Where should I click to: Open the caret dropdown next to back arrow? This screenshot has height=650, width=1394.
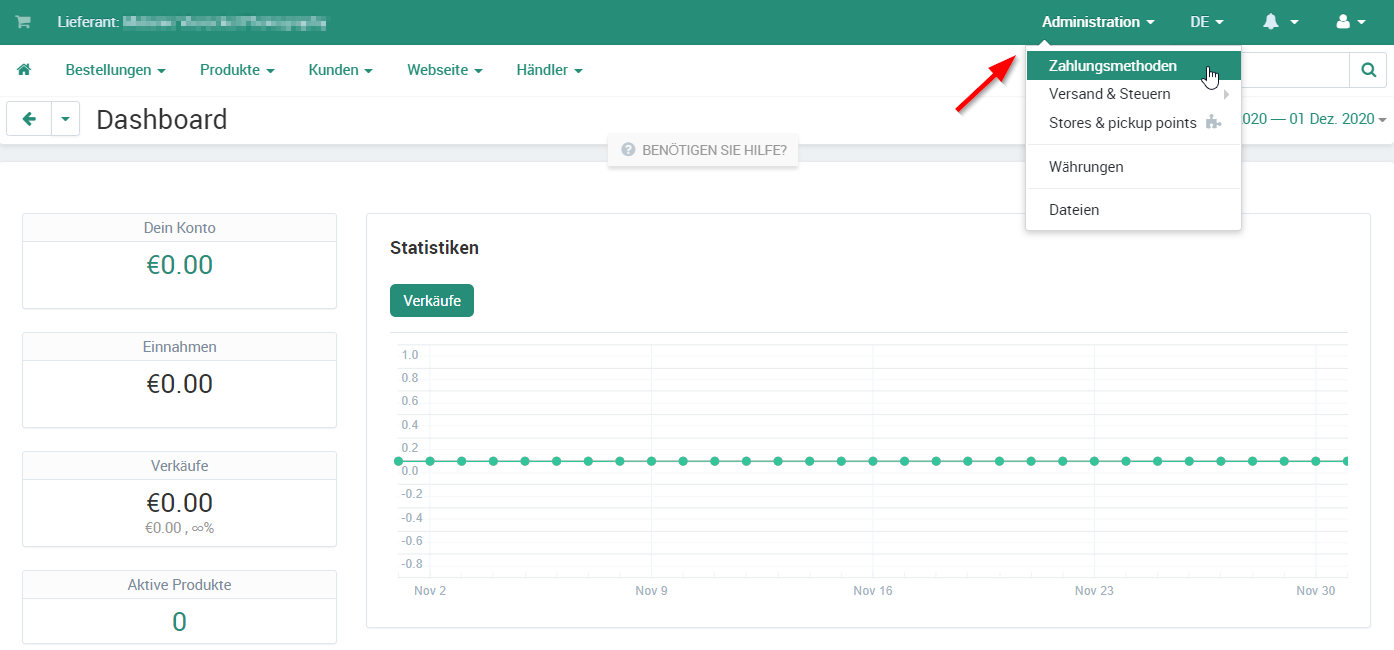(x=65, y=119)
